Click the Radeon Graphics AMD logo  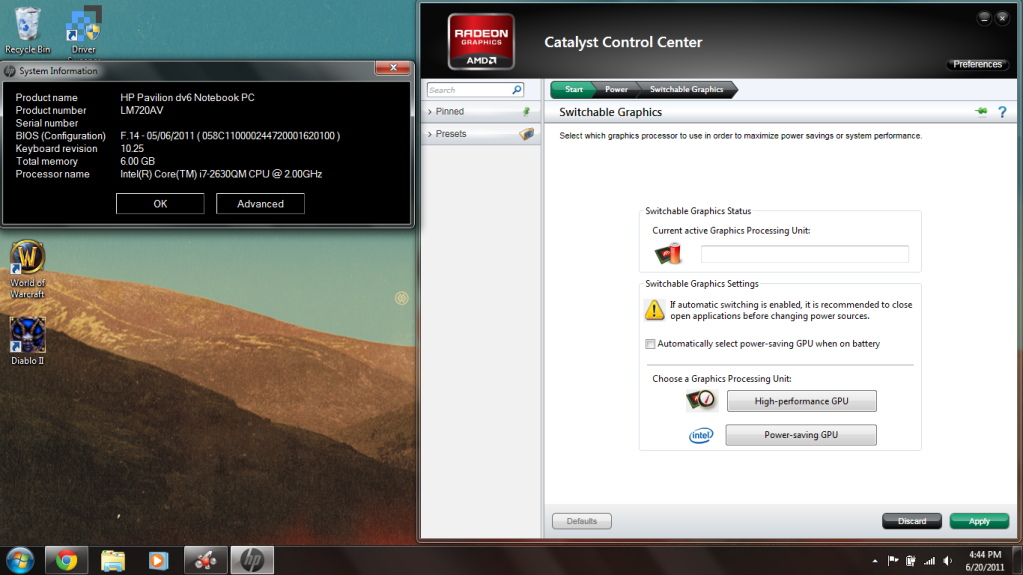(481, 41)
